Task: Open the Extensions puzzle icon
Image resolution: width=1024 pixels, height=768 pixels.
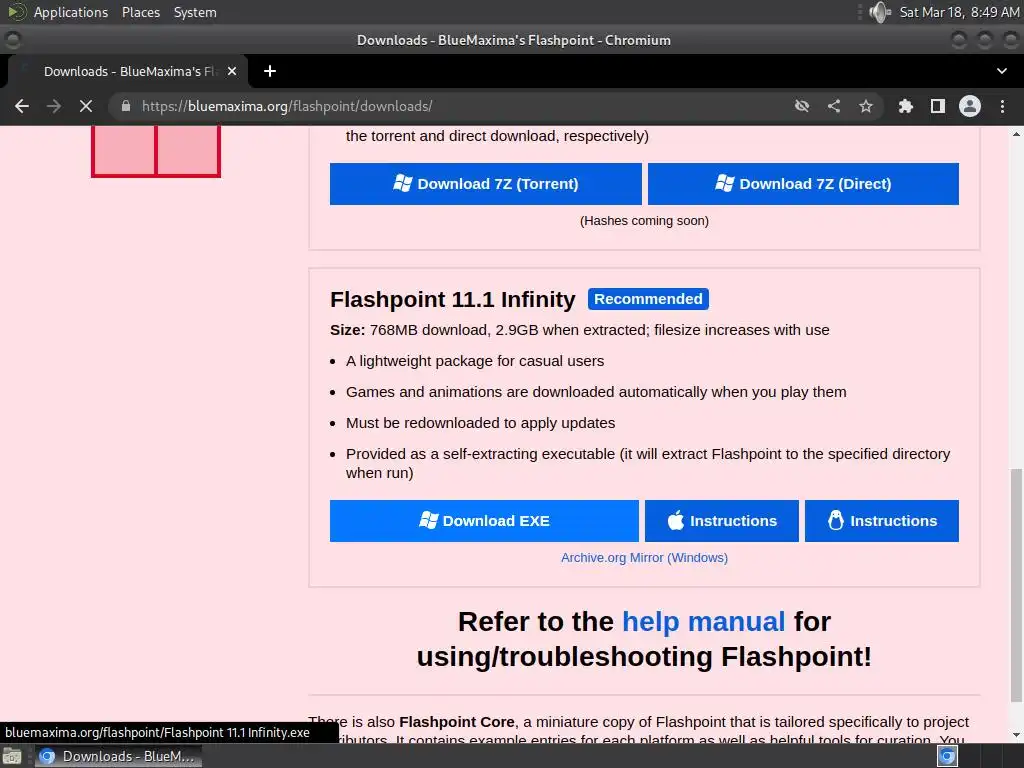Action: click(x=906, y=106)
